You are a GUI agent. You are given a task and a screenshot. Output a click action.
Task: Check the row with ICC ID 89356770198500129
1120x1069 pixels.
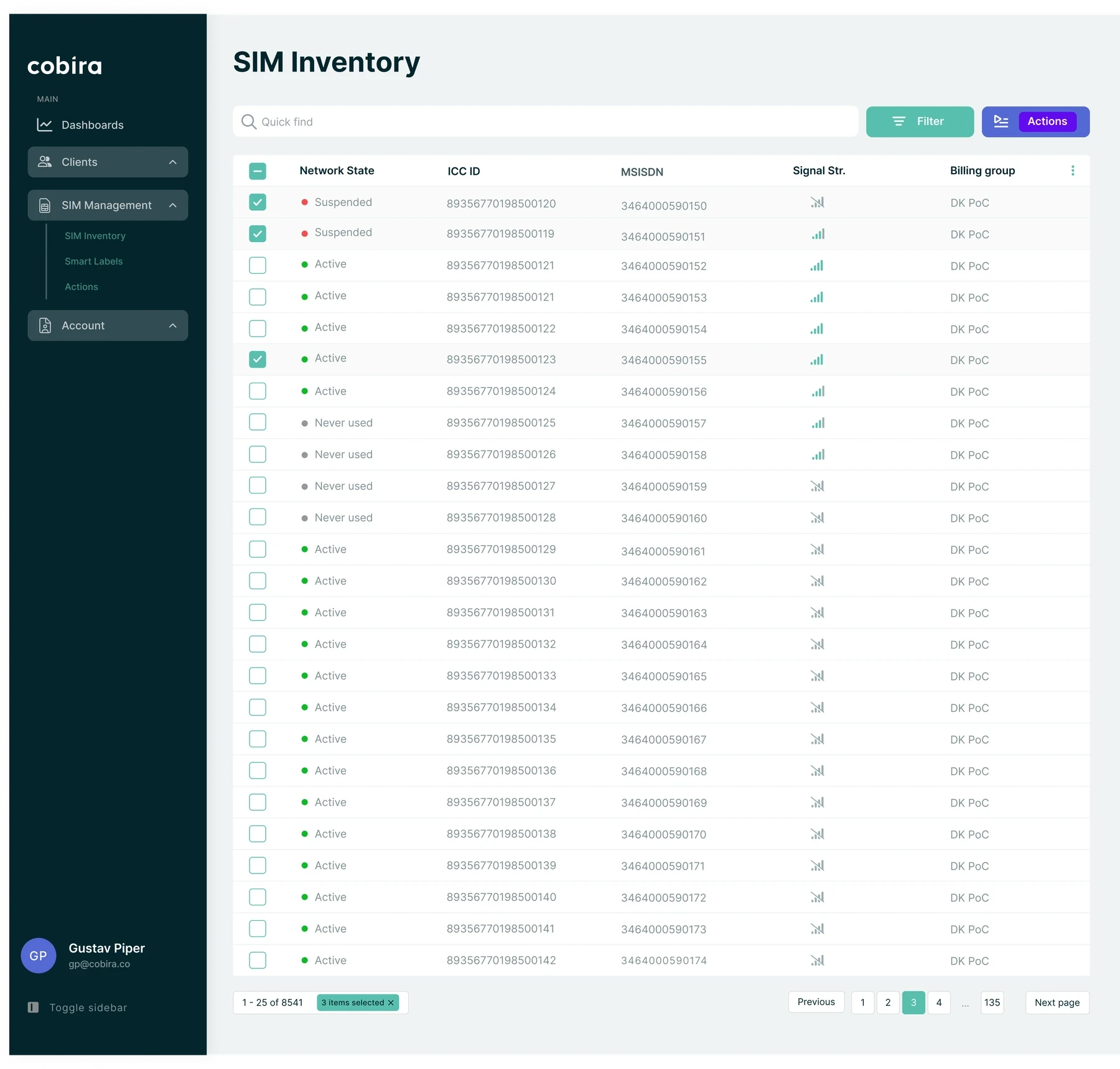tap(258, 549)
